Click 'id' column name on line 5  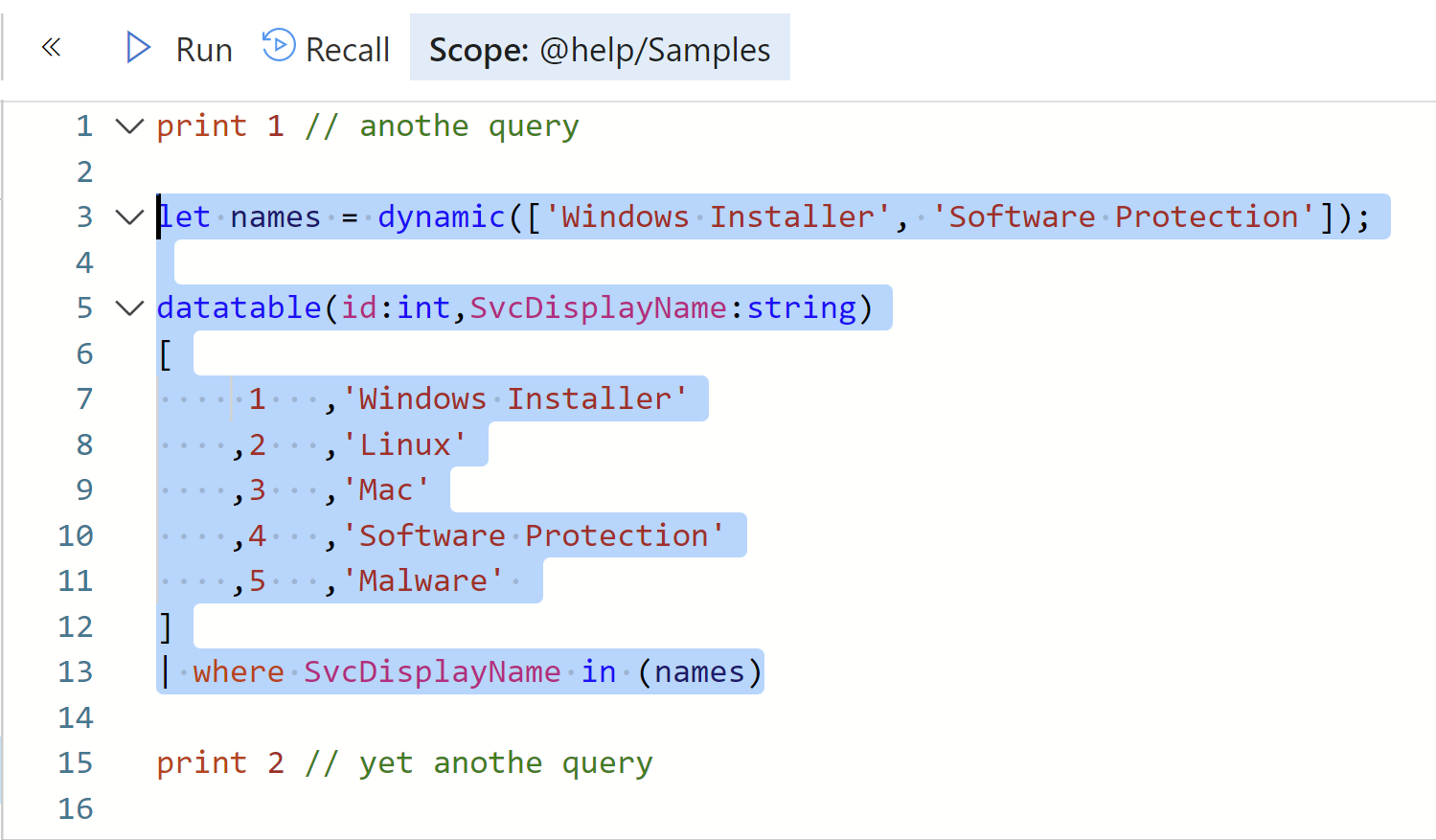[359, 307]
